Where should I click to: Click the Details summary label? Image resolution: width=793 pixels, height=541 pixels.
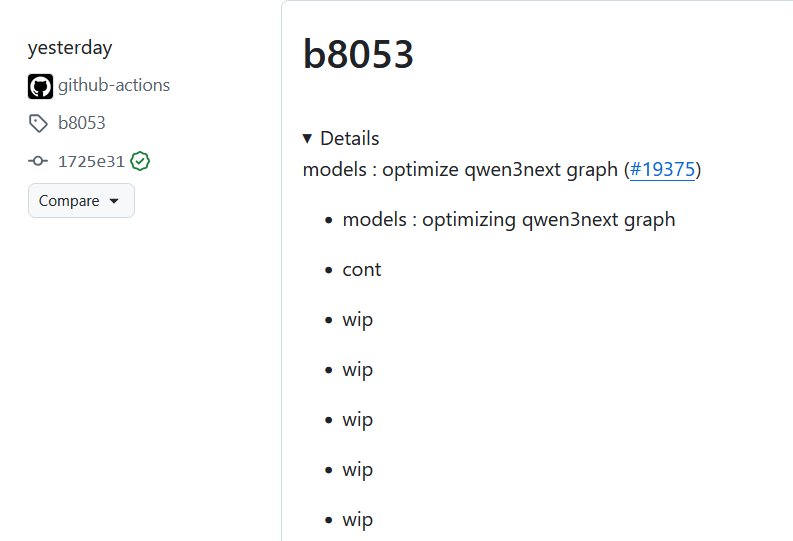(349, 139)
